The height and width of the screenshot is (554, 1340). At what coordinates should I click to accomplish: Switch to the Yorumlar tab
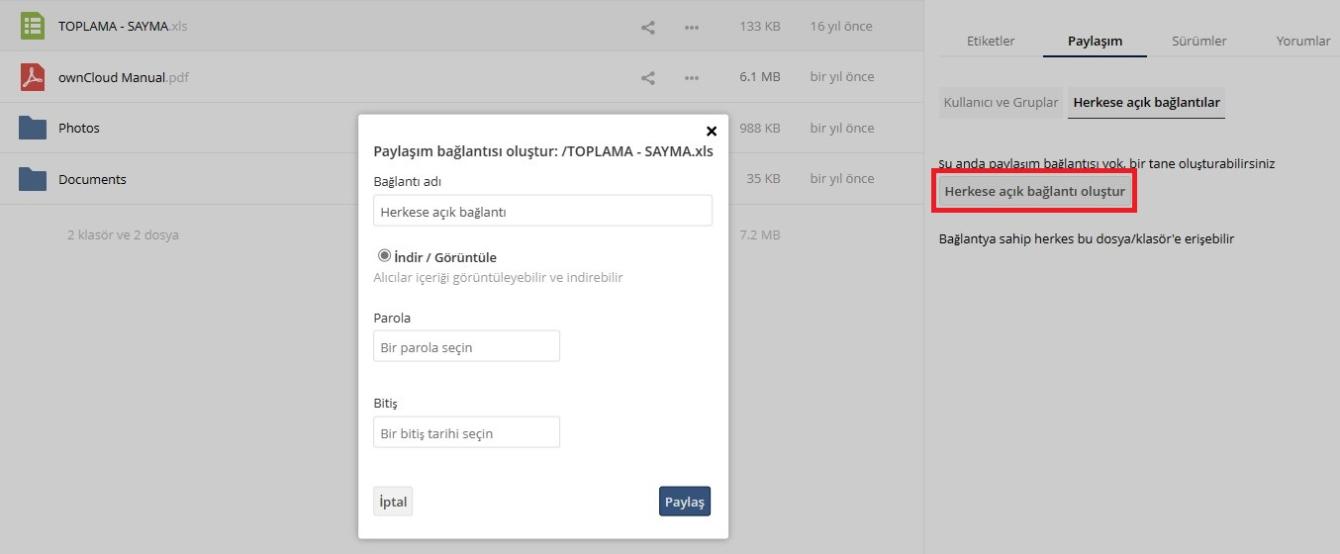1303,41
